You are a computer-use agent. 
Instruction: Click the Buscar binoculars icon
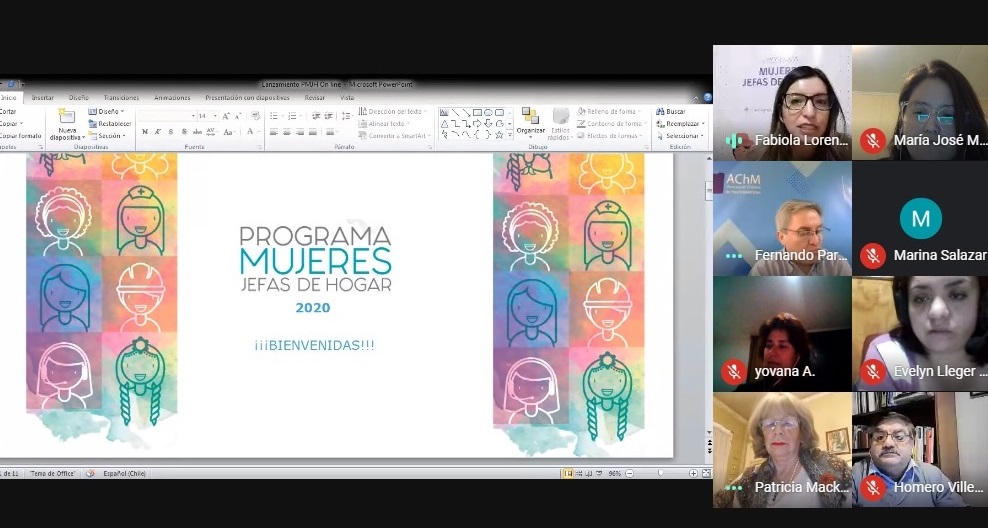point(660,111)
